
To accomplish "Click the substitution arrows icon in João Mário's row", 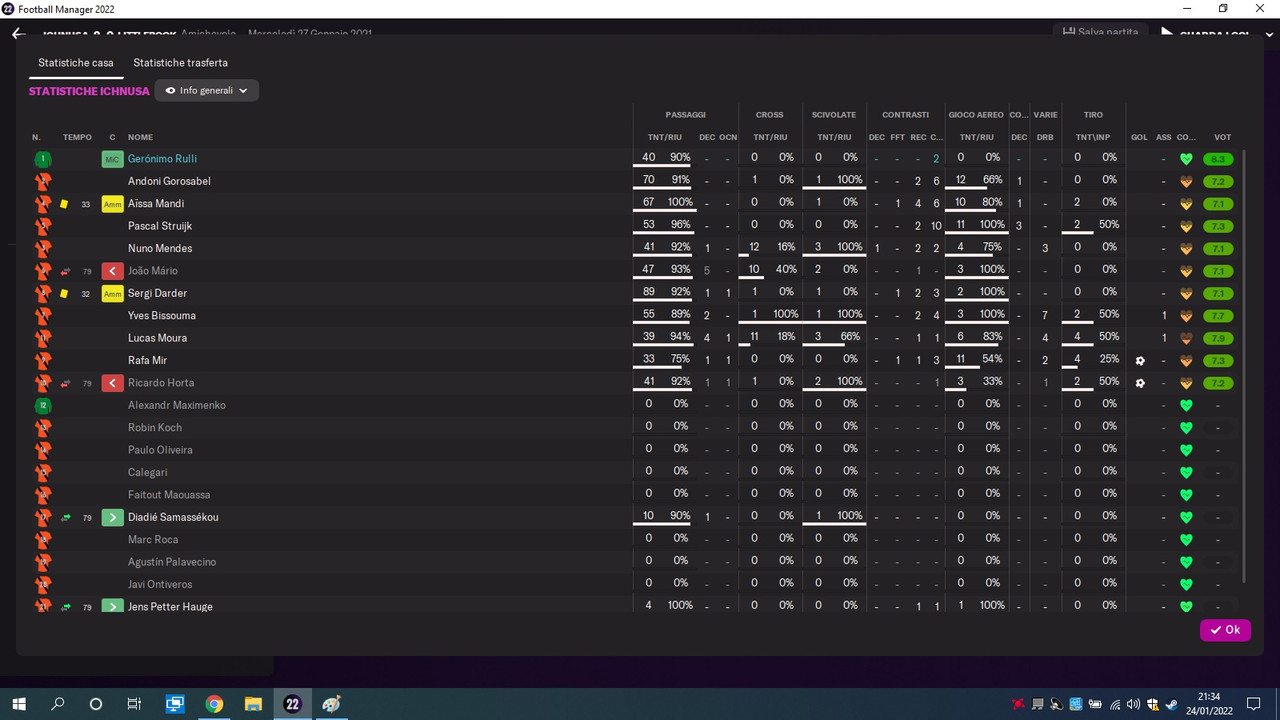I will tap(65, 271).
